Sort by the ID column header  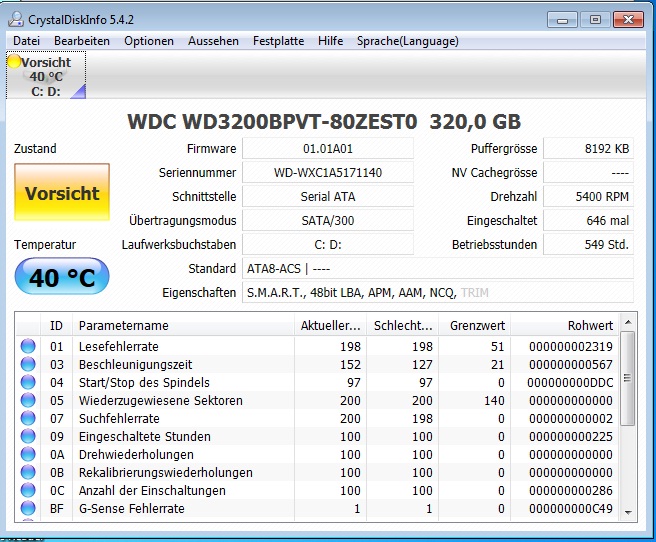56,325
